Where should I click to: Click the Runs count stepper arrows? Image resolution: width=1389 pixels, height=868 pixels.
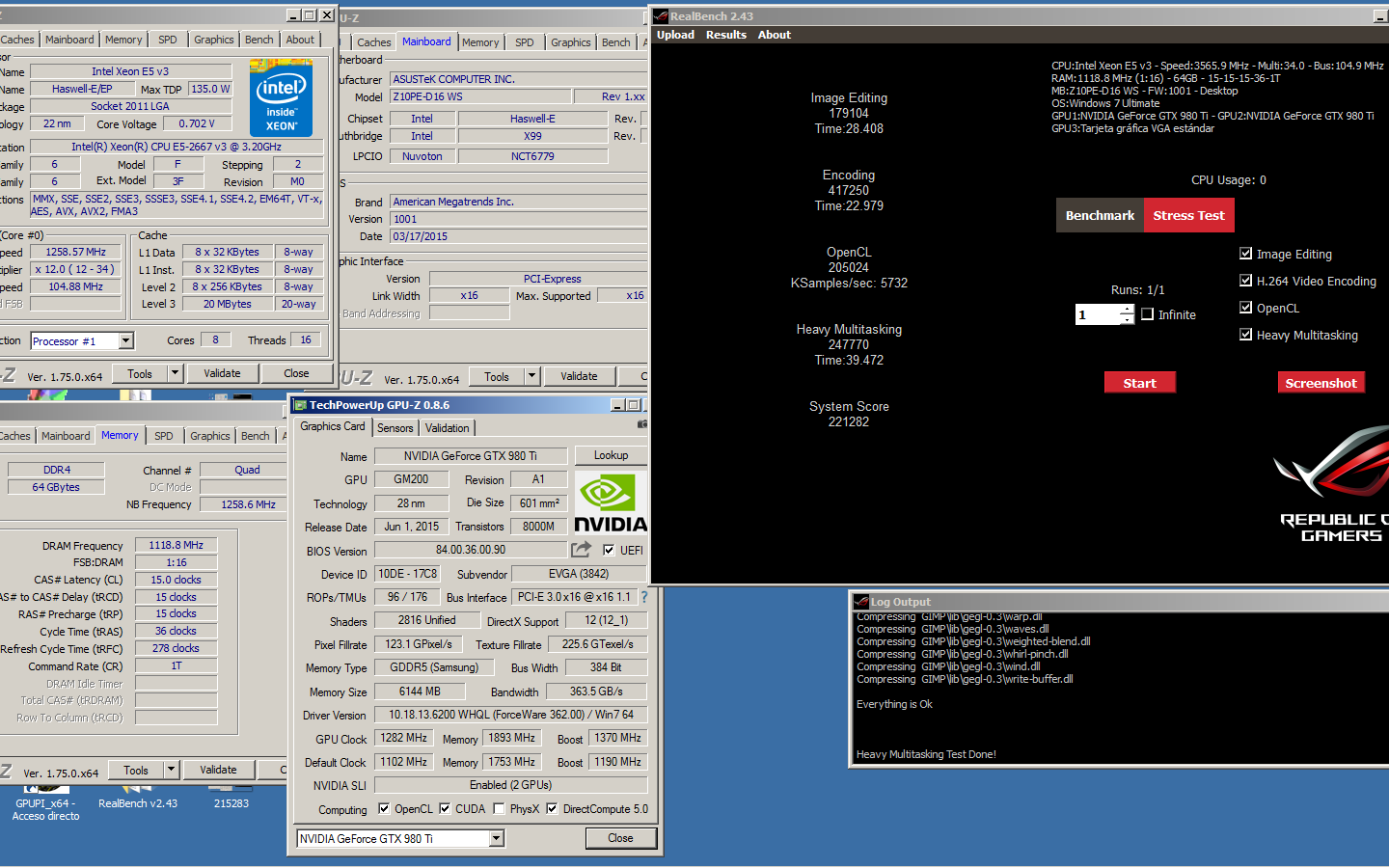(1127, 314)
